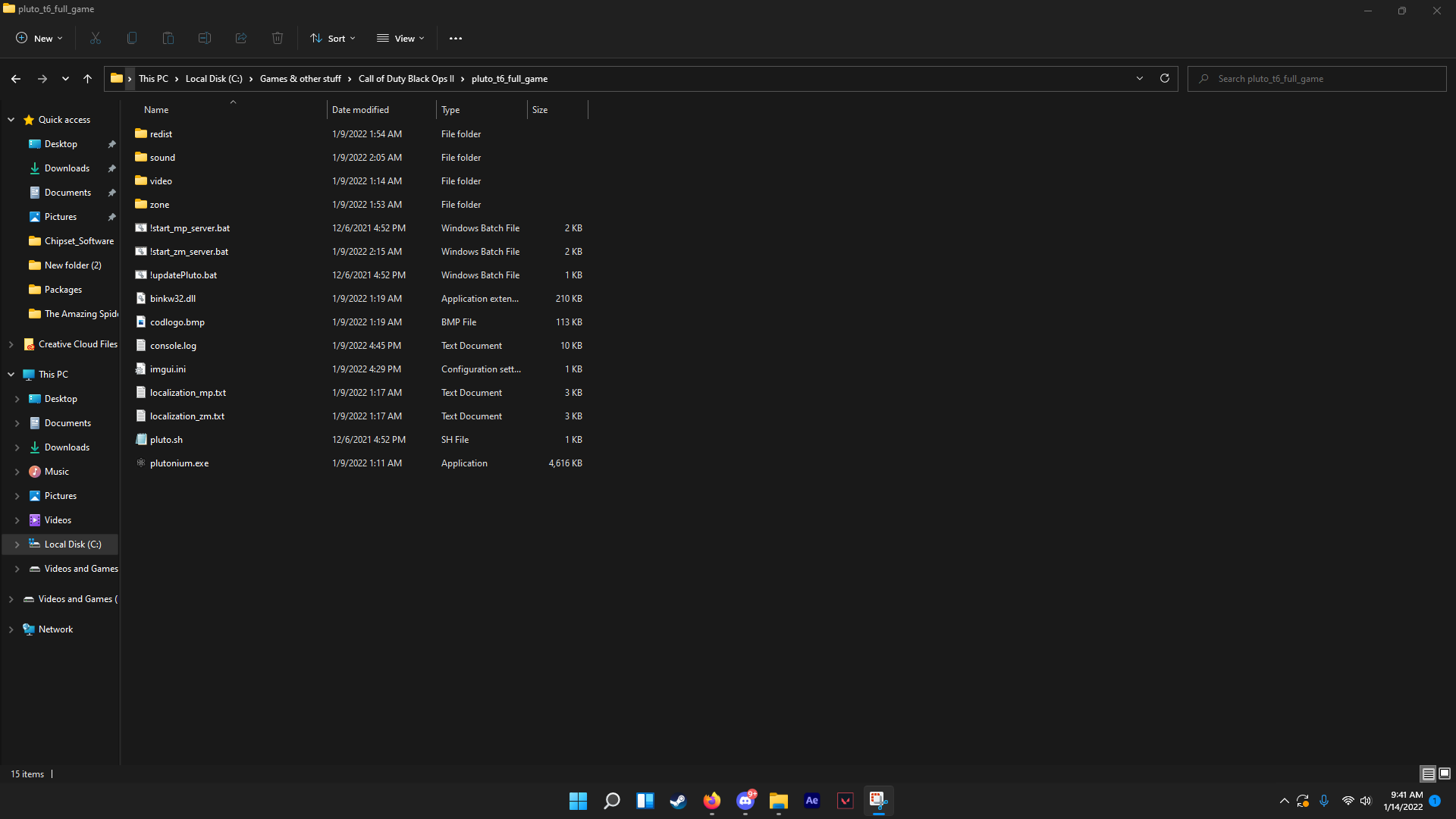Click the Paste icon in the toolbar
Image resolution: width=1456 pixels, height=819 pixels.
pos(168,38)
